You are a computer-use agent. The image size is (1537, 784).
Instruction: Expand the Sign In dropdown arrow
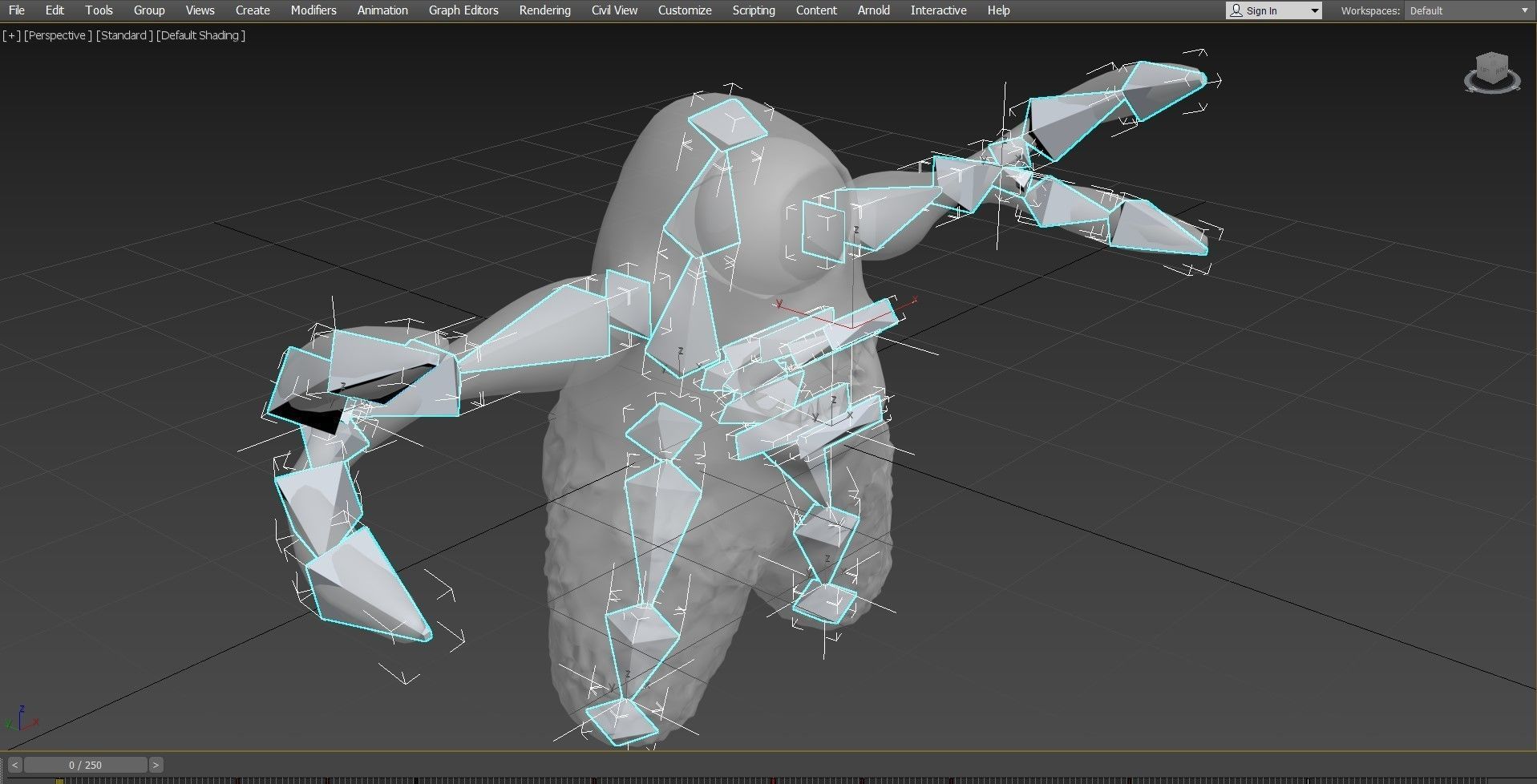(1314, 10)
